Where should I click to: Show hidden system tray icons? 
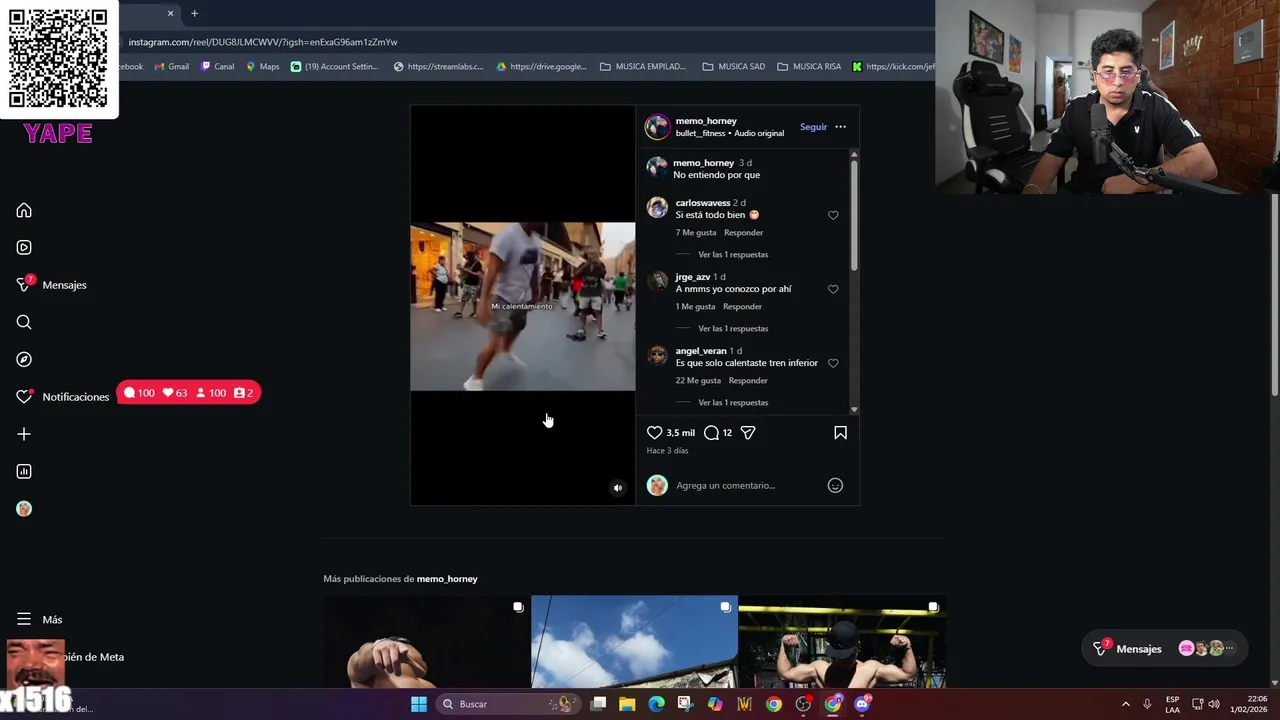coord(1125,704)
